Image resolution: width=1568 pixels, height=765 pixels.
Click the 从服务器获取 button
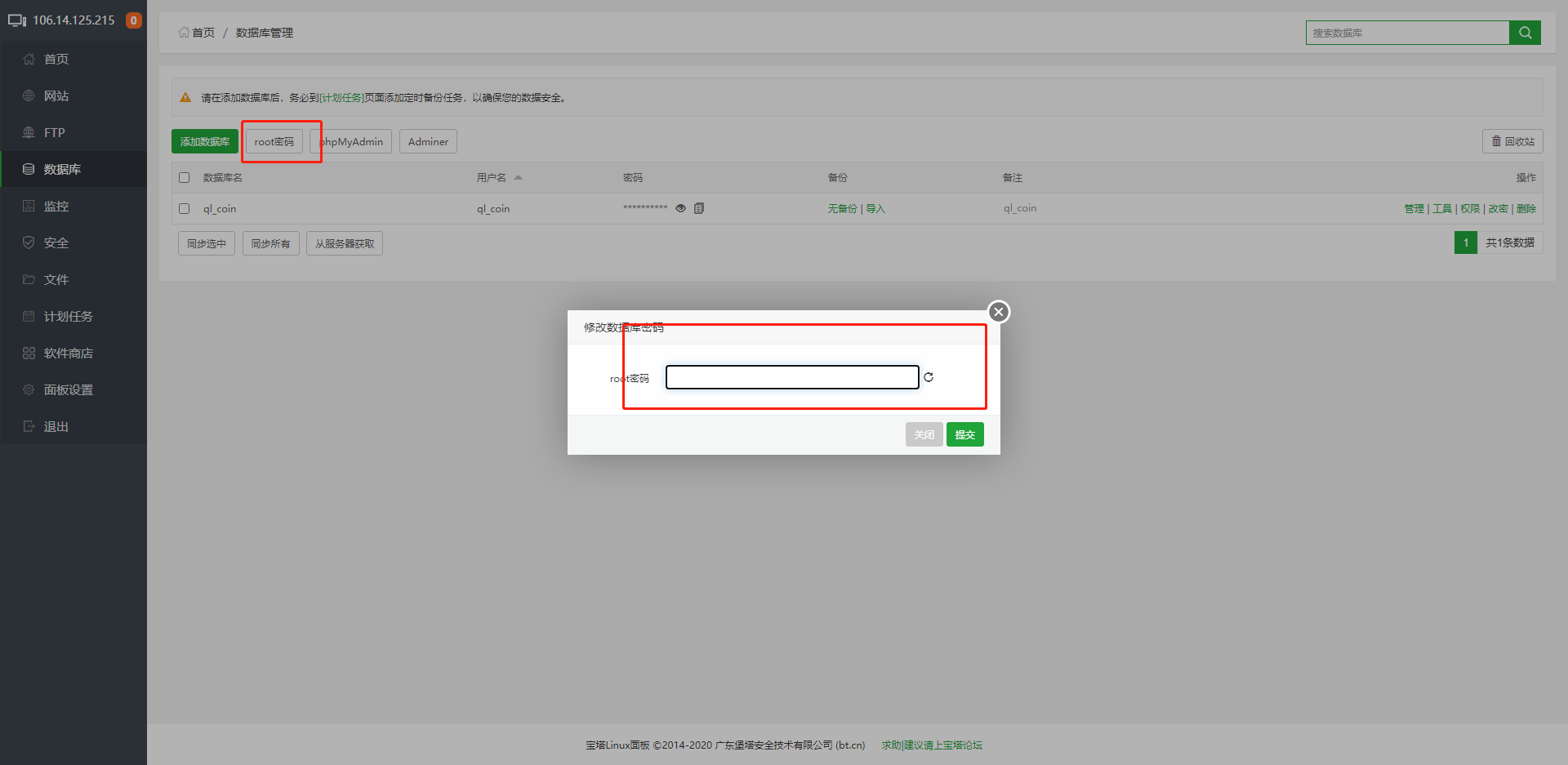tap(345, 243)
